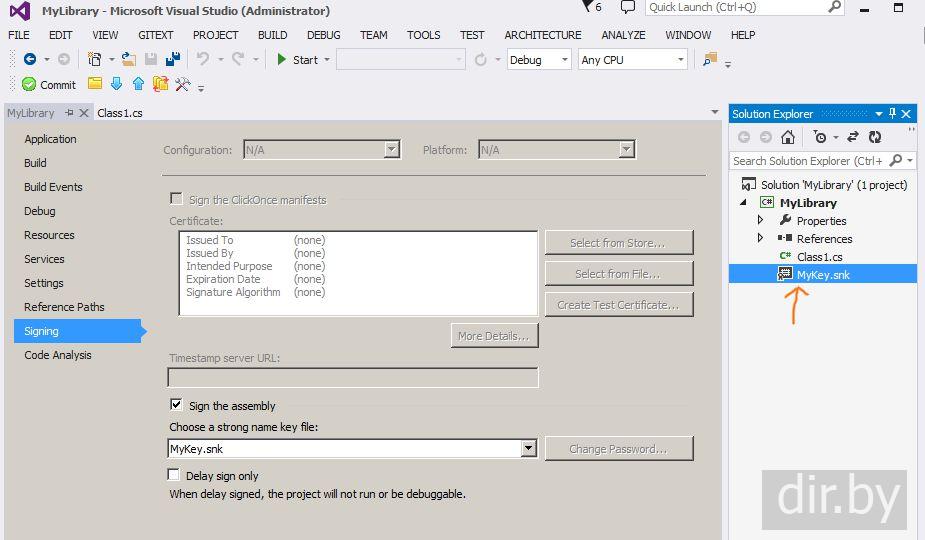The image size is (925, 540).
Task: Open the feedback speech bubble icon
Action: pyautogui.click(x=628, y=7)
